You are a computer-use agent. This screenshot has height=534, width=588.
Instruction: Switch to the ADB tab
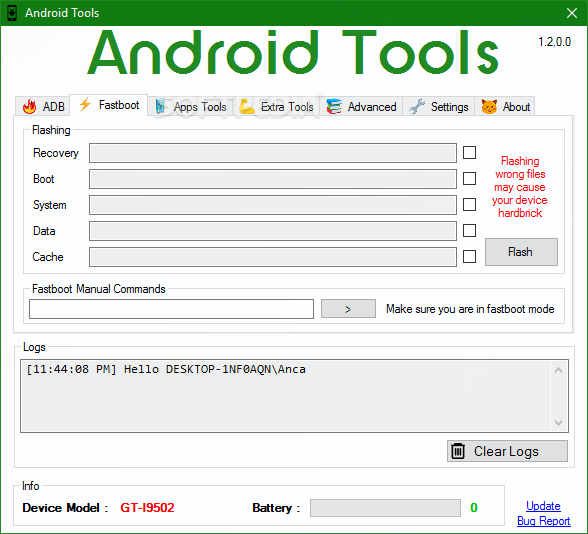[x=43, y=106]
